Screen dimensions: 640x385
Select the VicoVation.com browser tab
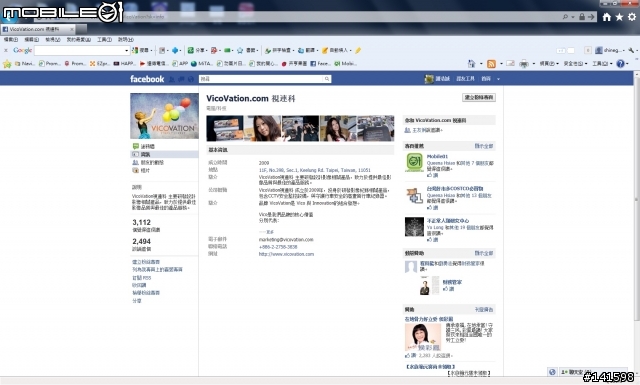coord(38,29)
